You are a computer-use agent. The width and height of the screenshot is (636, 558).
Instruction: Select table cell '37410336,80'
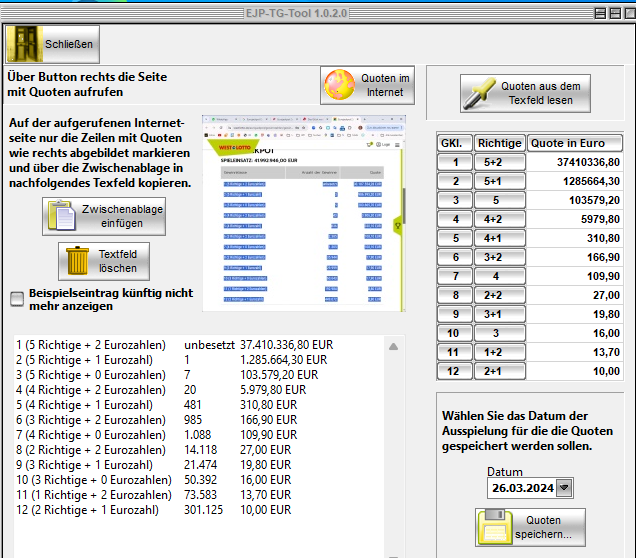(575, 162)
